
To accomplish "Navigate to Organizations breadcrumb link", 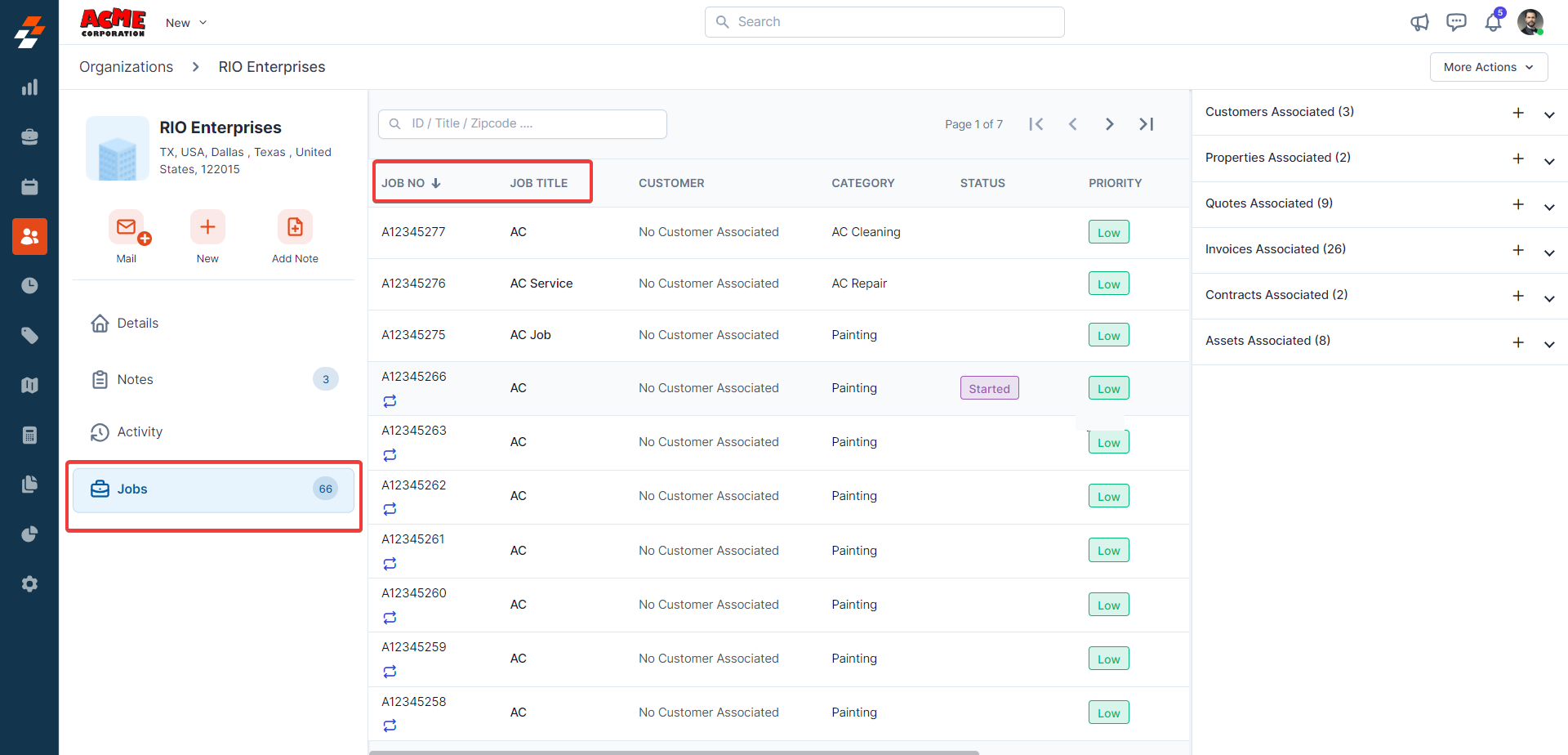I will (x=126, y=67).
